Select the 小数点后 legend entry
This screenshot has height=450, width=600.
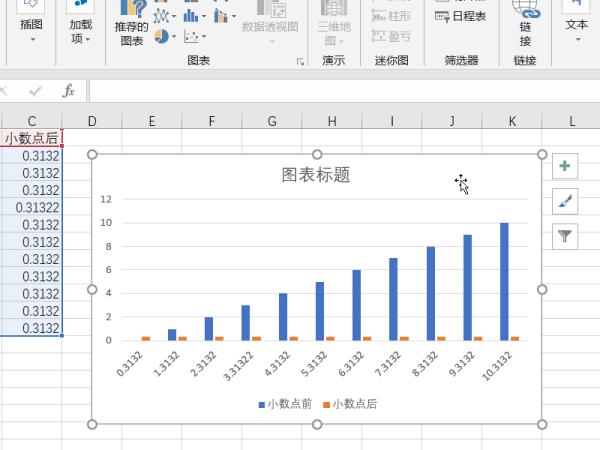(350, 404)
